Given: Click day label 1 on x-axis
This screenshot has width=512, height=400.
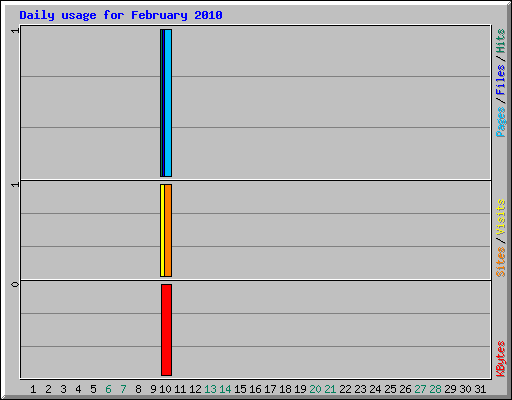Looking at the screenshot, I should [33, 389].
